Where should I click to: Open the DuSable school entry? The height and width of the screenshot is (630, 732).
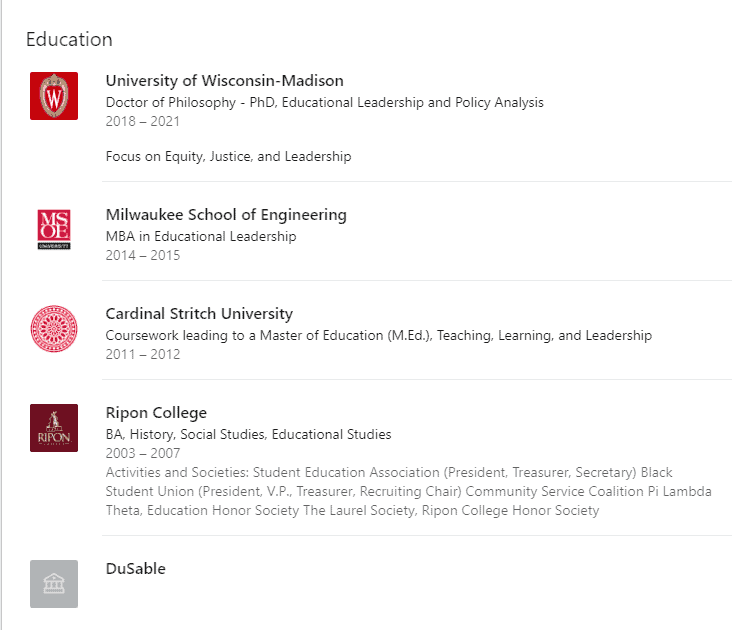point(135,568)
